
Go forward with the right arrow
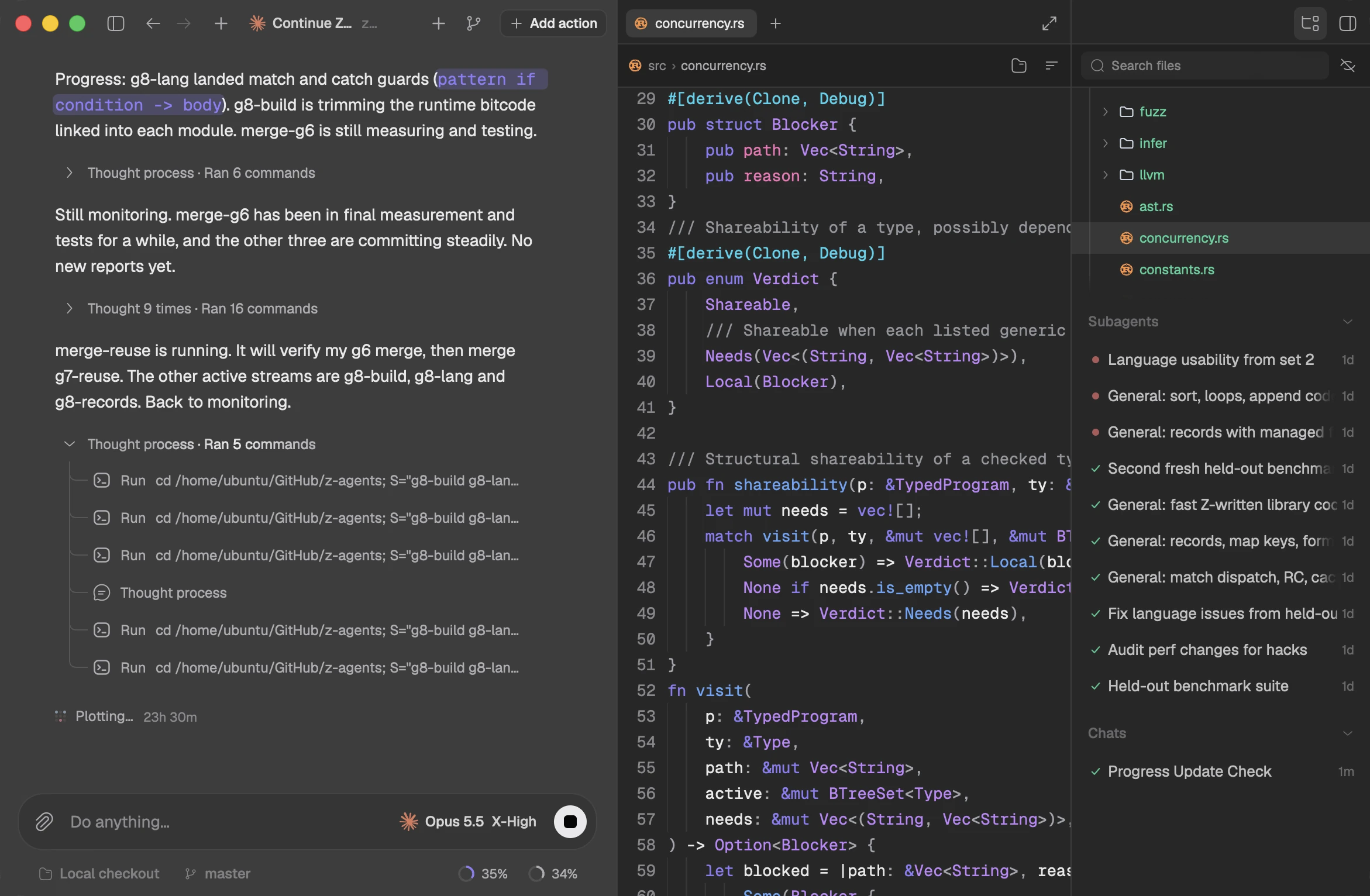coord(184,23)
